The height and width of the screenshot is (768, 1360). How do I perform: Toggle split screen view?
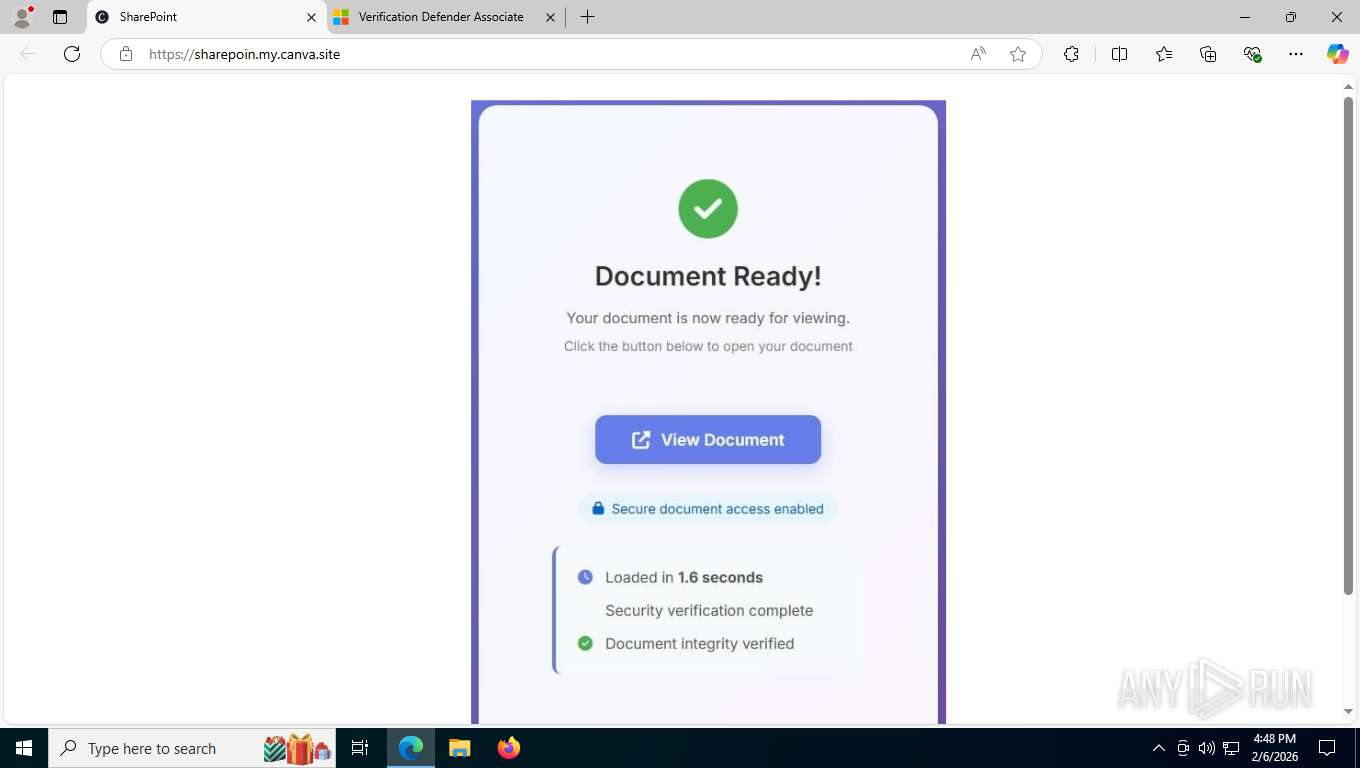tap(1119, 54)
